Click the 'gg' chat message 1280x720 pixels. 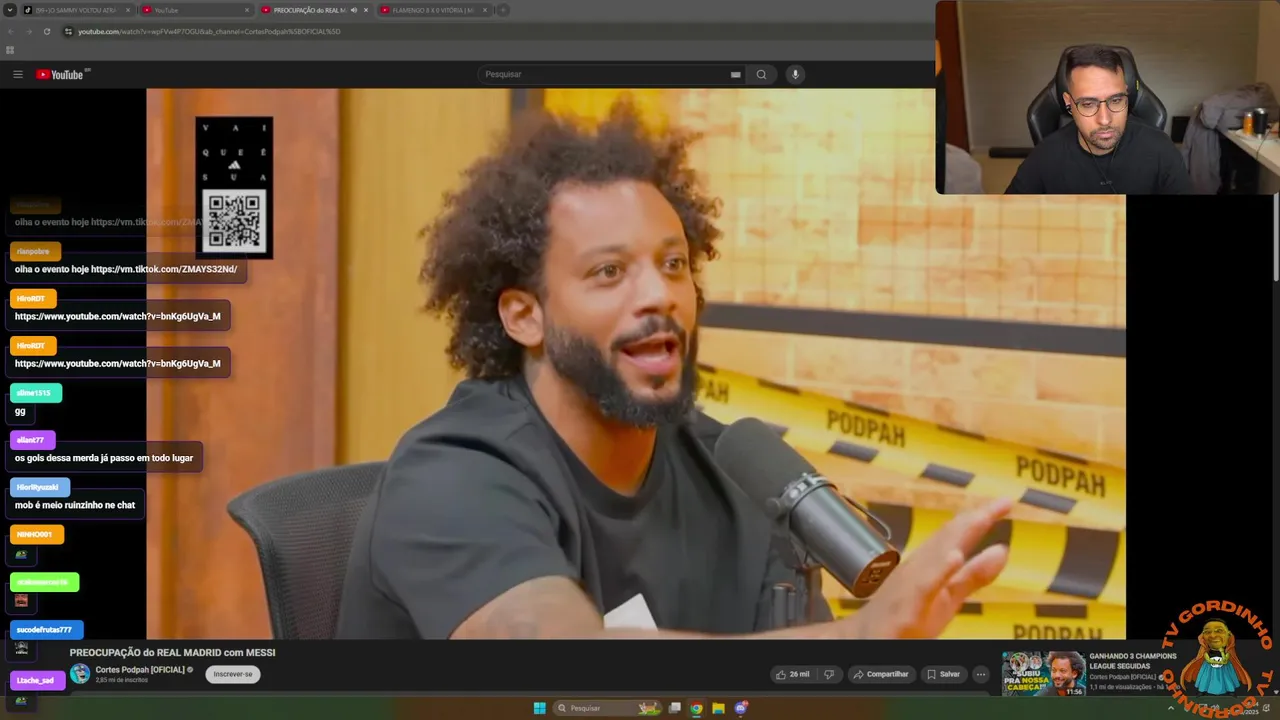[20, 411]
